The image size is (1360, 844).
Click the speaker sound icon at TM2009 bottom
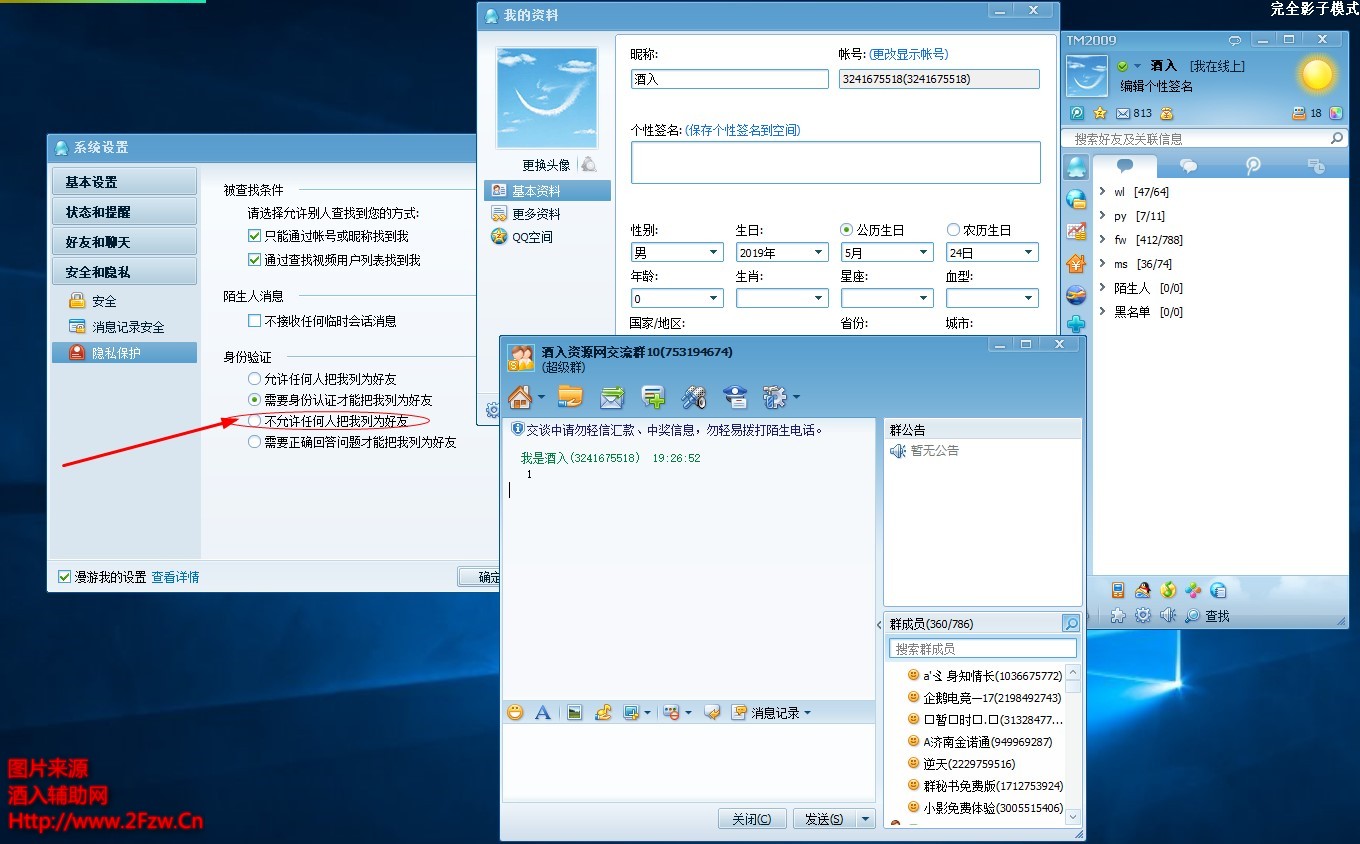(1167, 616)
